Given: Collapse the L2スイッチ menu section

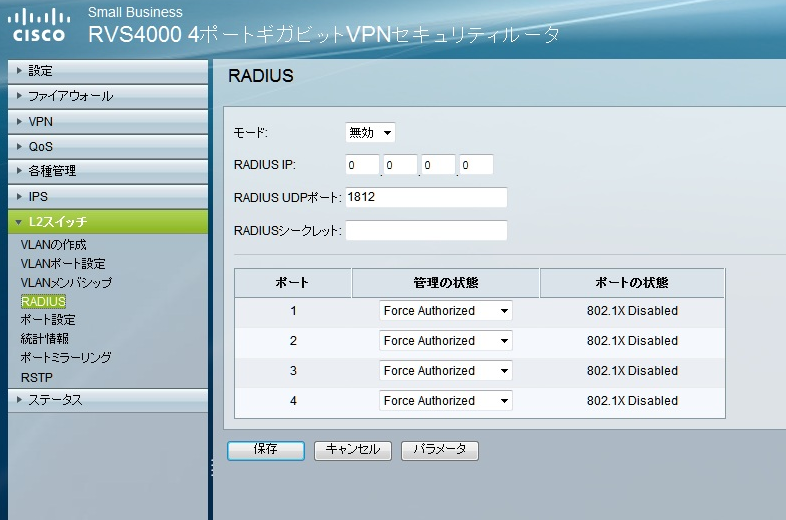Looking at the screenshot, I should pyautogui.click(x=108, y=222).
